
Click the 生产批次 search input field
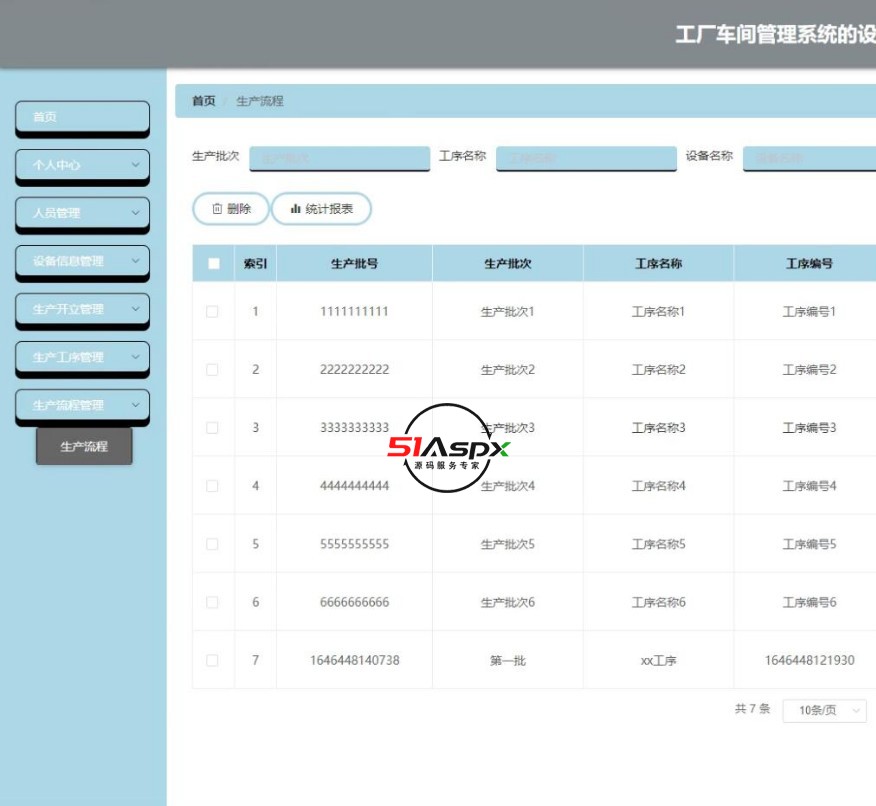point(339,158)
